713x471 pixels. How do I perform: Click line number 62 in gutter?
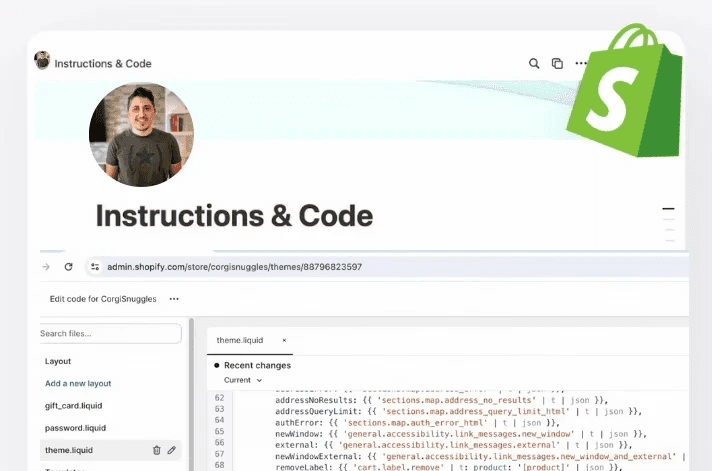(219, 397)
